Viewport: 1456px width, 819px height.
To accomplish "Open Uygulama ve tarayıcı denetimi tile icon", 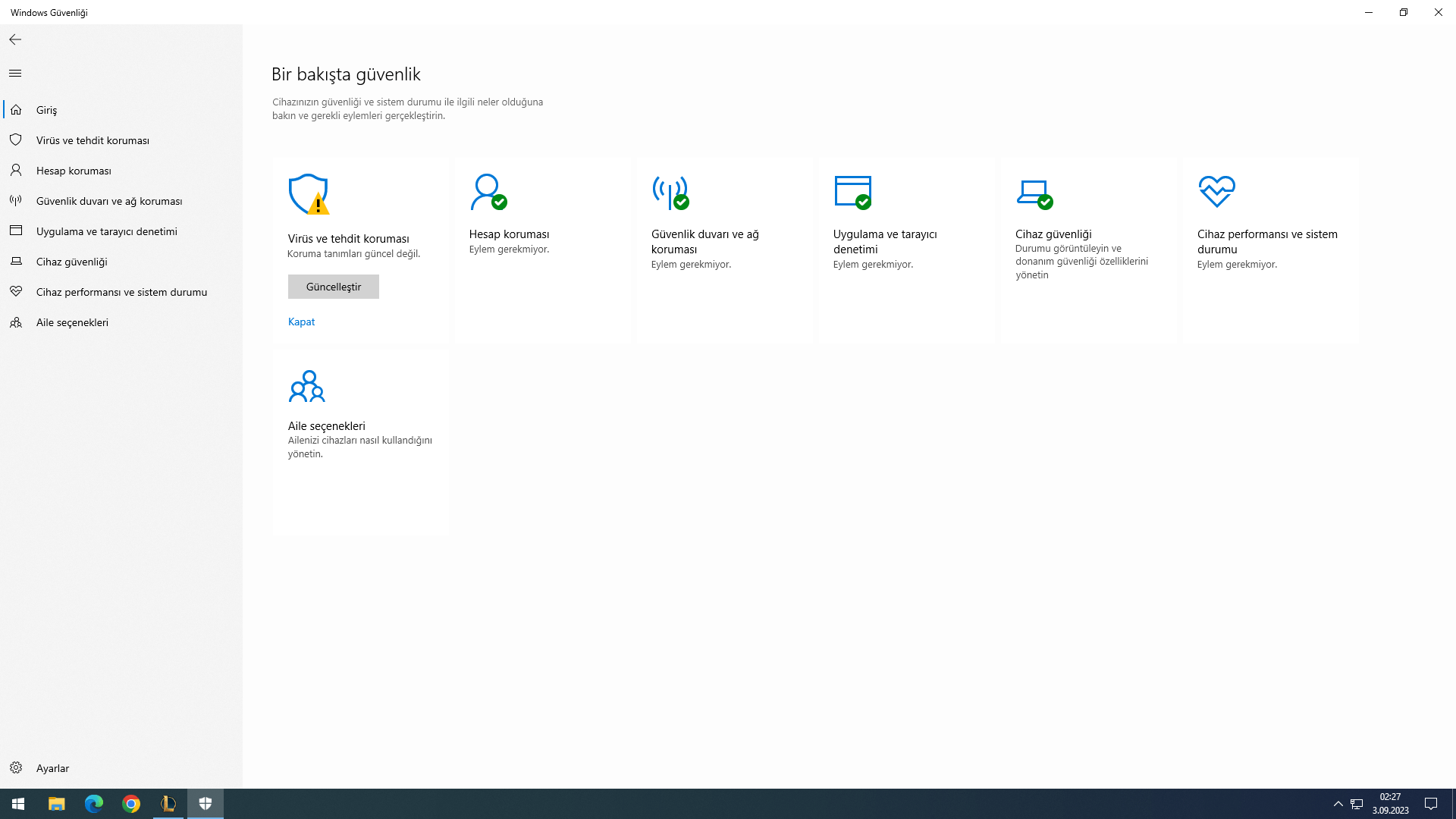I will (852, 192).
